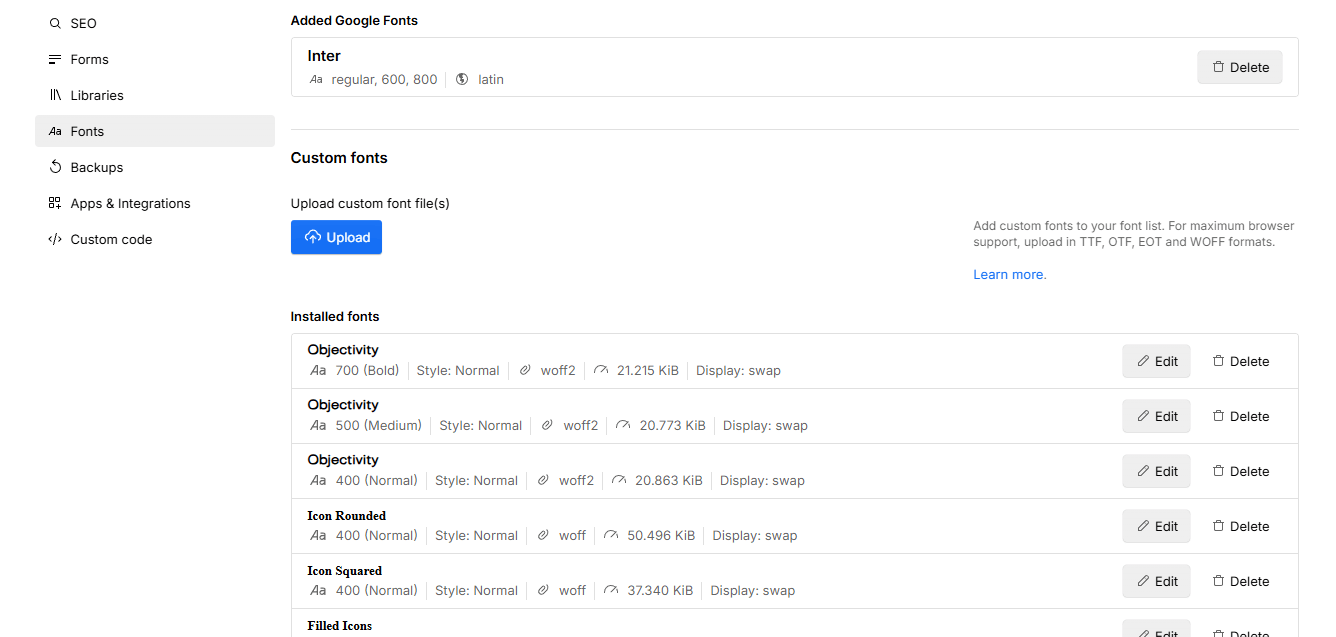
Task: Go to Libraries in the sidebar
Action: [x=155, y=95]
